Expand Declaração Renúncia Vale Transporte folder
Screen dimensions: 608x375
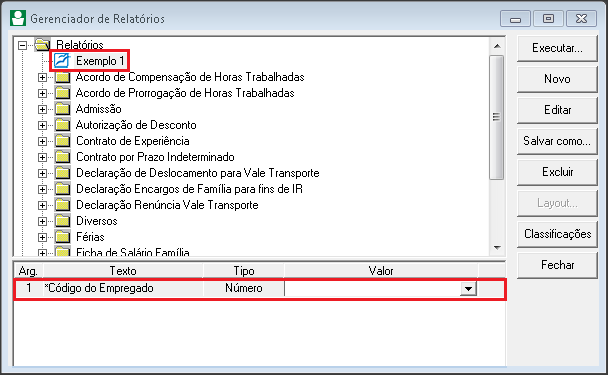(42, 205)
